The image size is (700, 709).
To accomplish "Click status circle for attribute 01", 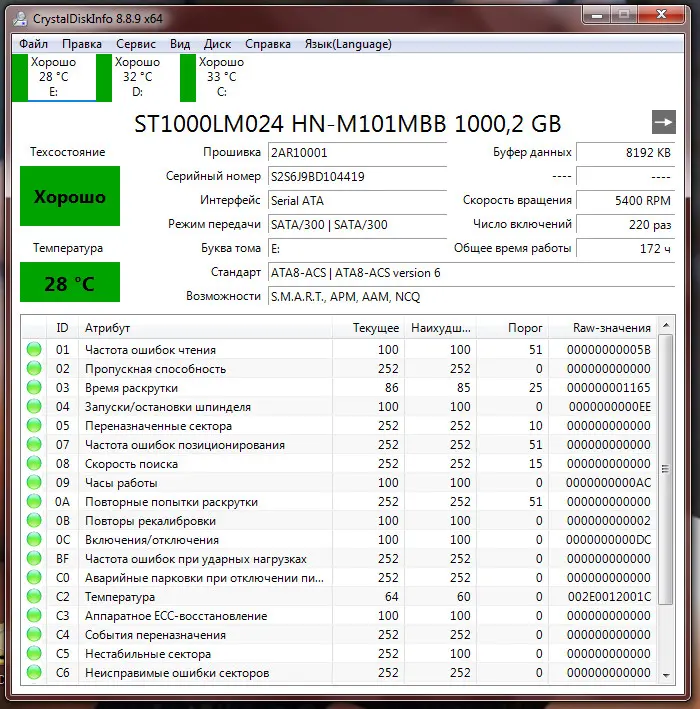I will pyautogui.click(x=34, y=350).
